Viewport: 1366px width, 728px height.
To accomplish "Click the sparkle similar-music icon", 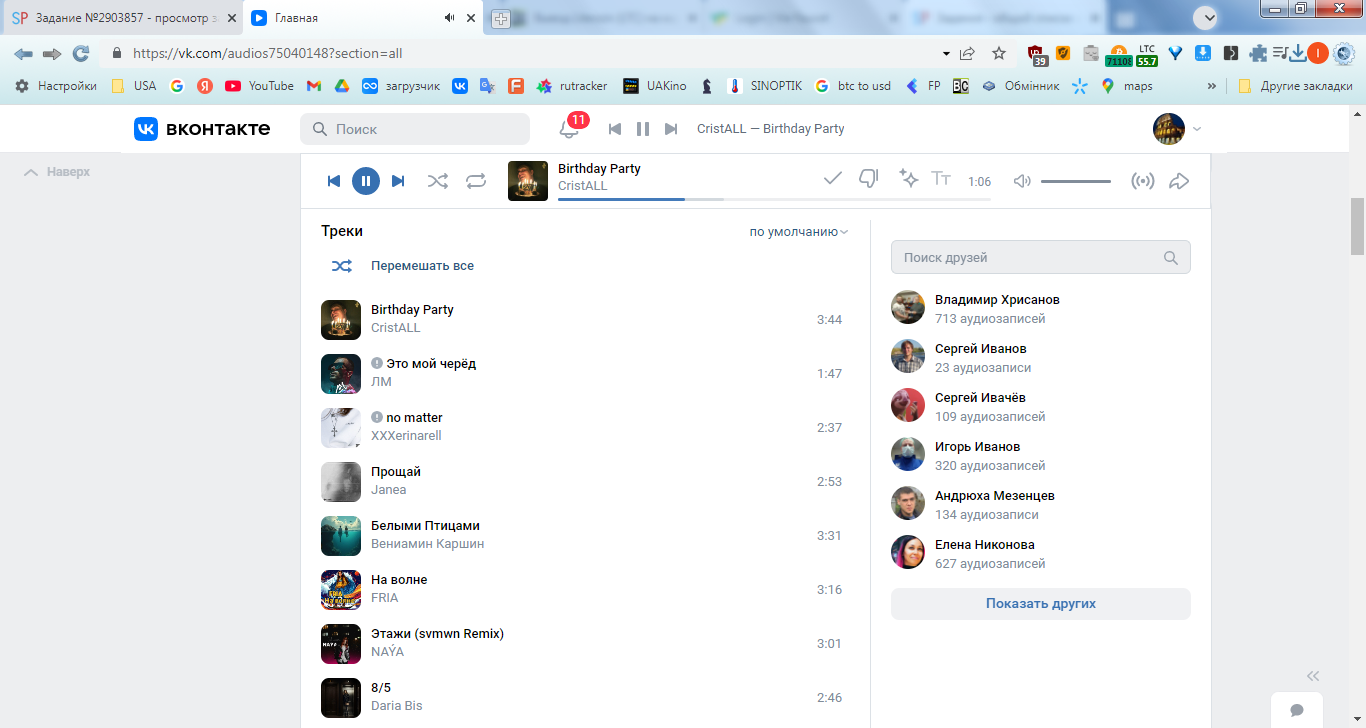I will (x=908, y=178).
